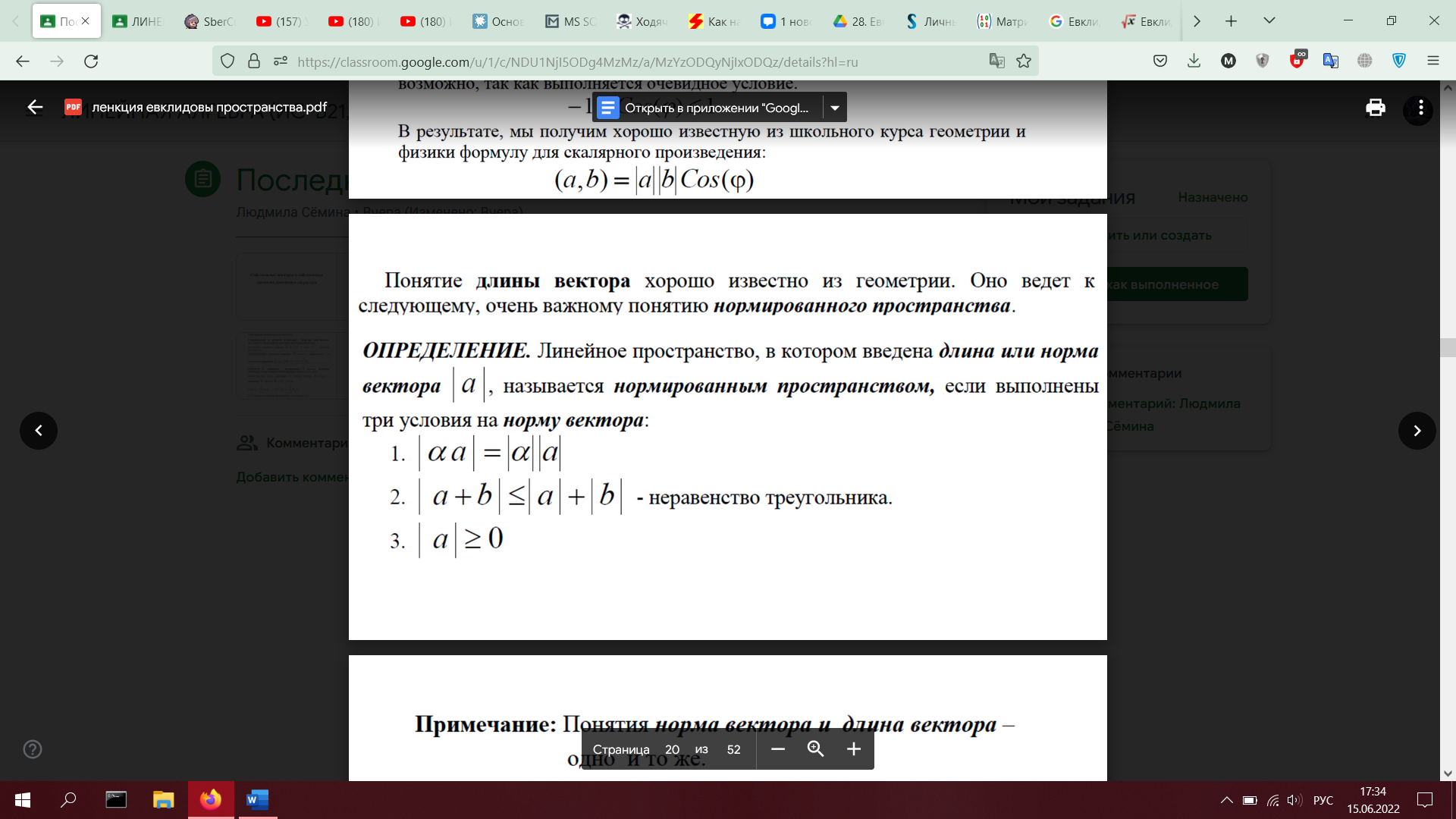Expand the open-with dropdown arrow
Image resolution: width=1456 pixels, height=819 pixels.
835,108
